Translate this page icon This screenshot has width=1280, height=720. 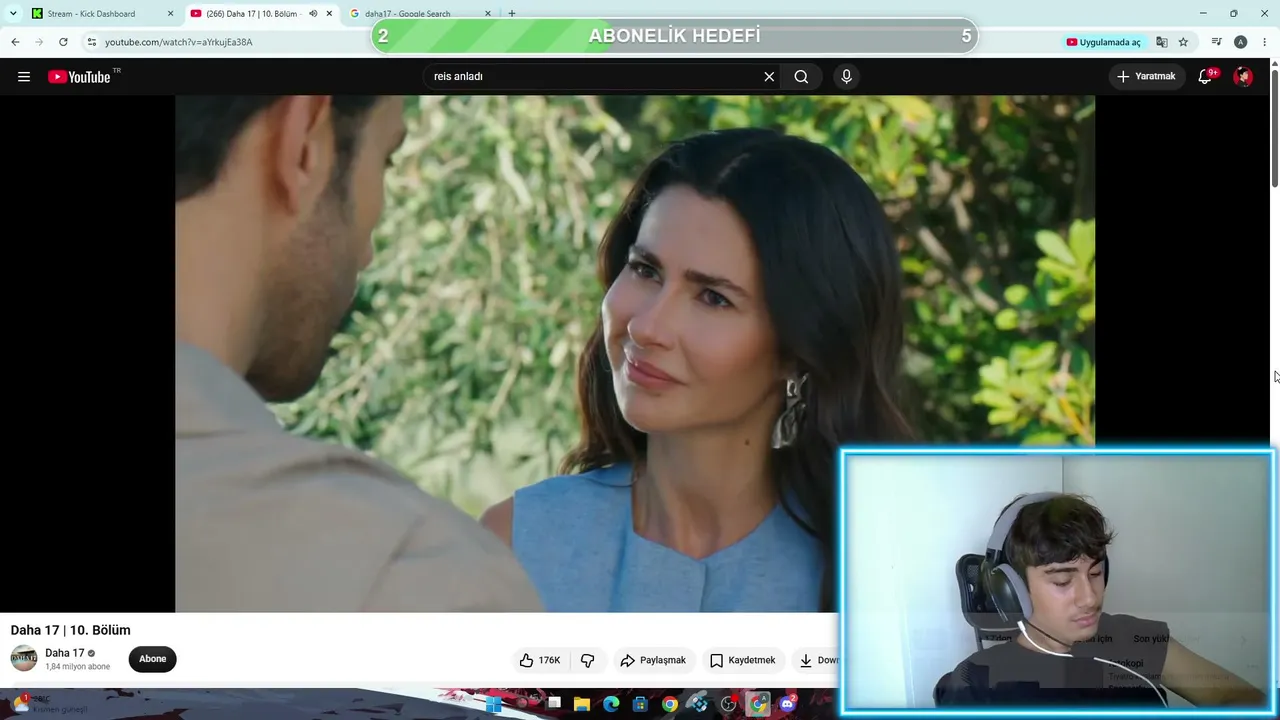pos(1162,42)
